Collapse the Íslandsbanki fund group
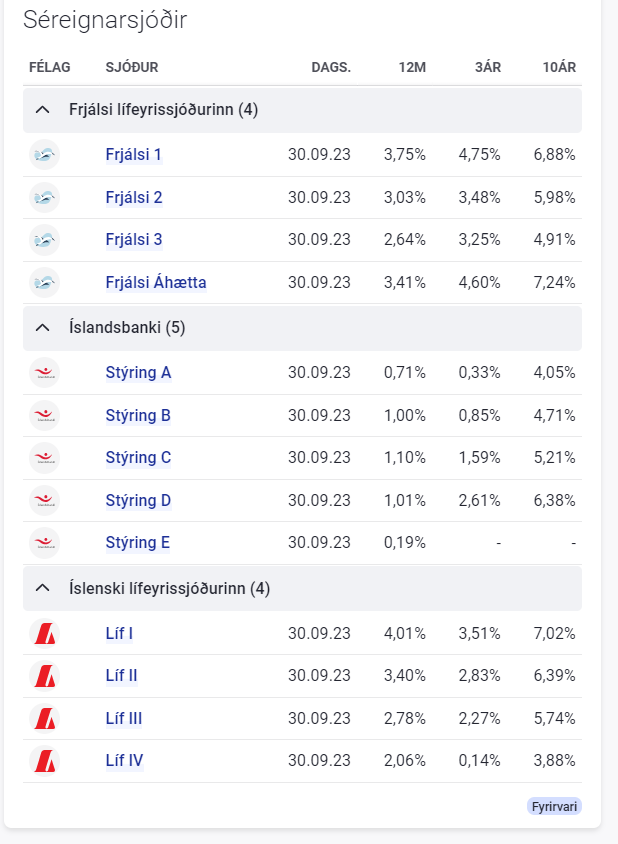Viewport: 618px width, 844px height. tap(42, 328)
